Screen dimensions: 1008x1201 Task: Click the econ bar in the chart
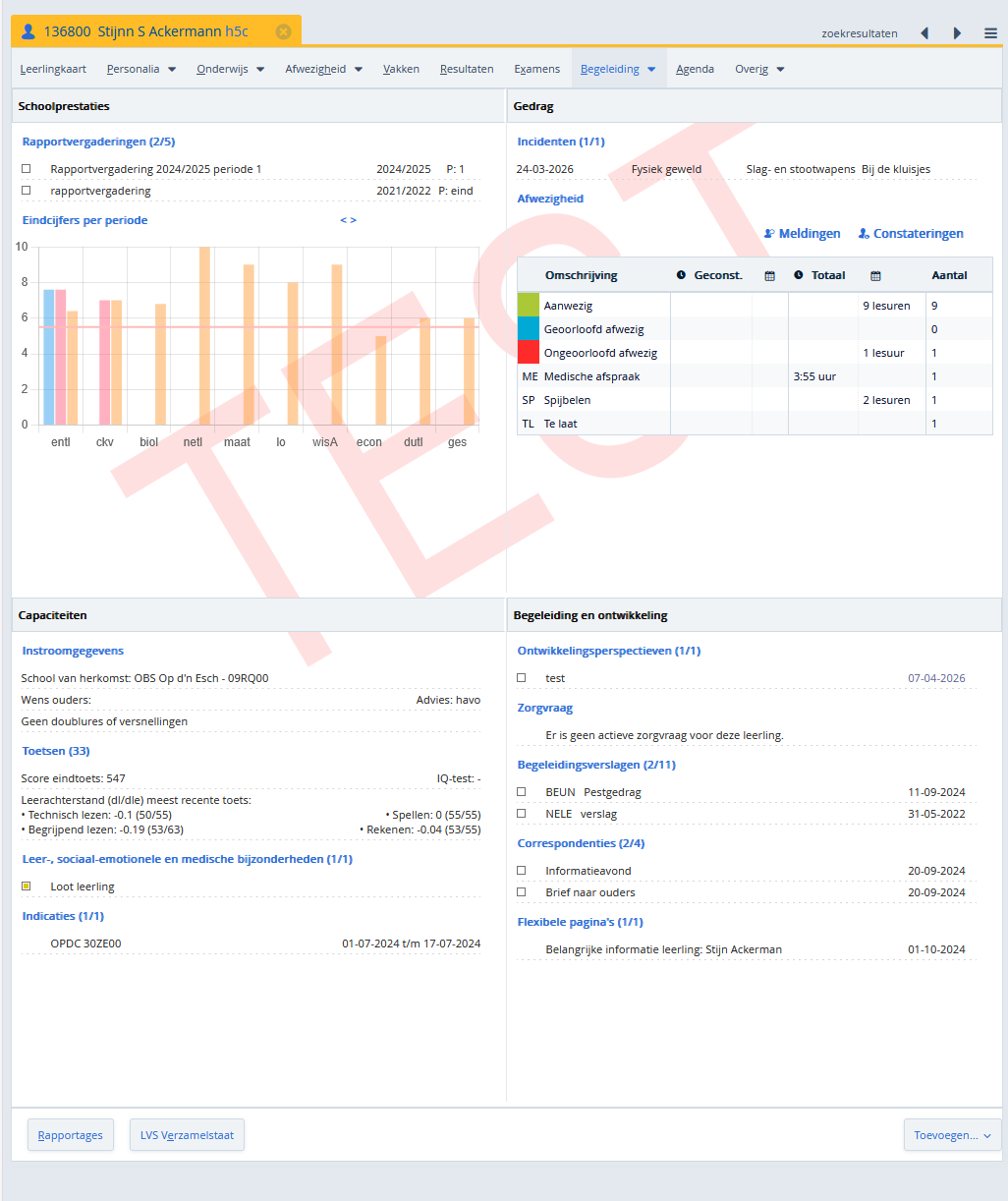[381, 381]
